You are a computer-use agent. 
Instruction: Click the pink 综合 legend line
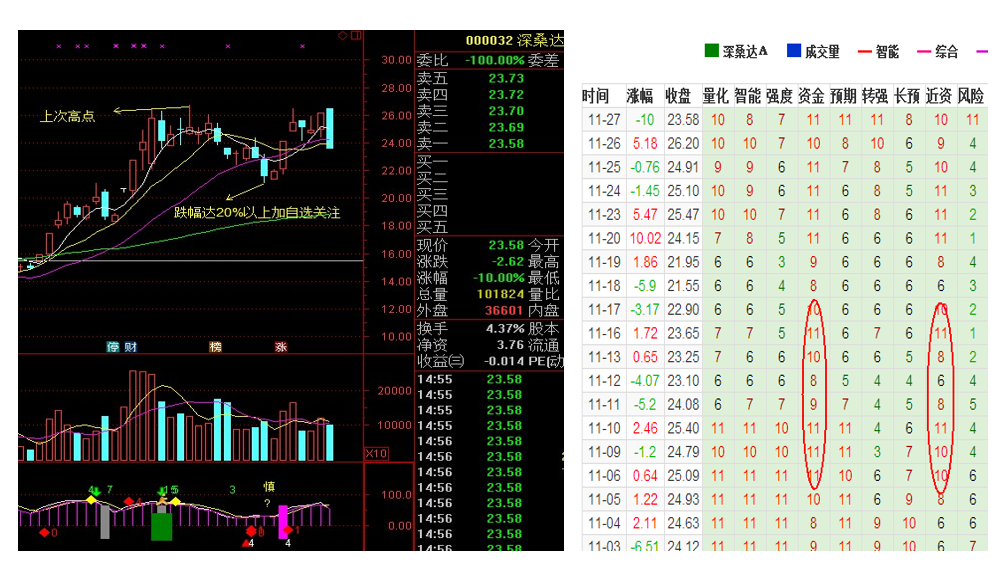(x=923, y=52)
